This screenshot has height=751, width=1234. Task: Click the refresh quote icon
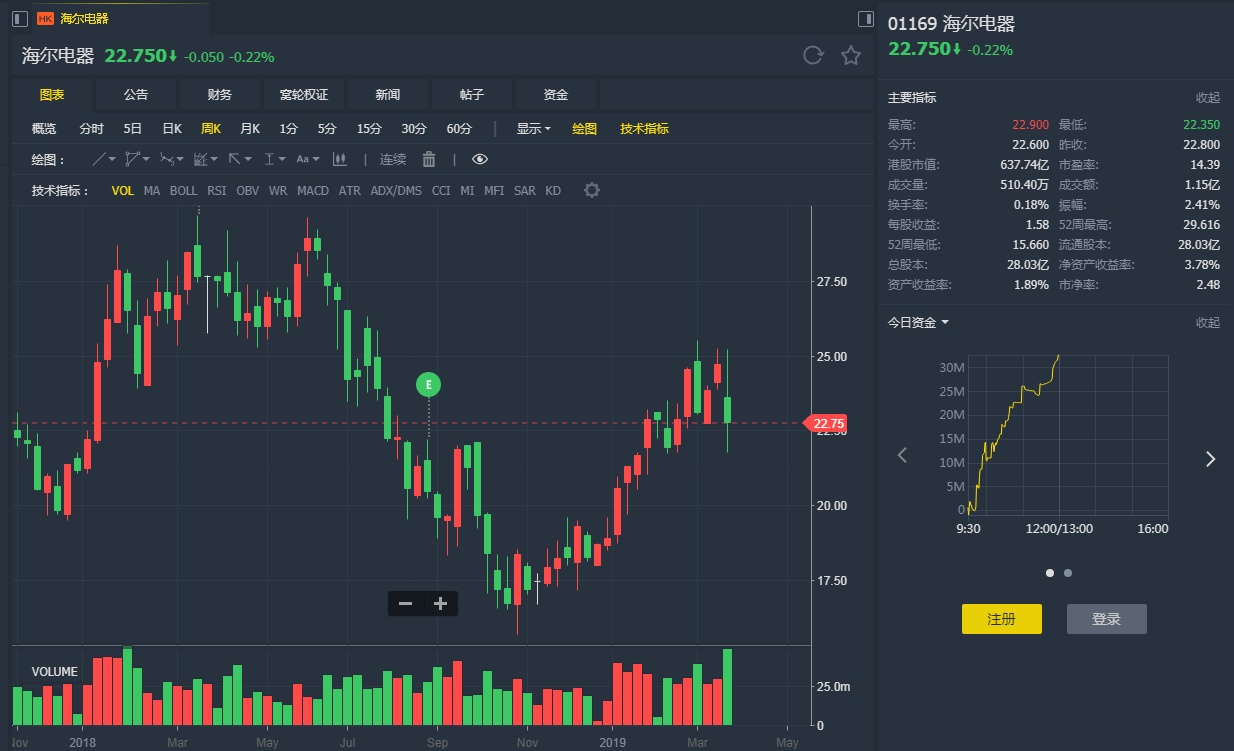tap(813, 55)
